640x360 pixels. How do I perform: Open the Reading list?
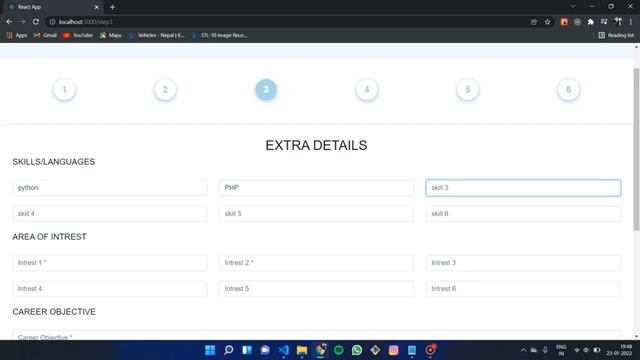[616, 36]
